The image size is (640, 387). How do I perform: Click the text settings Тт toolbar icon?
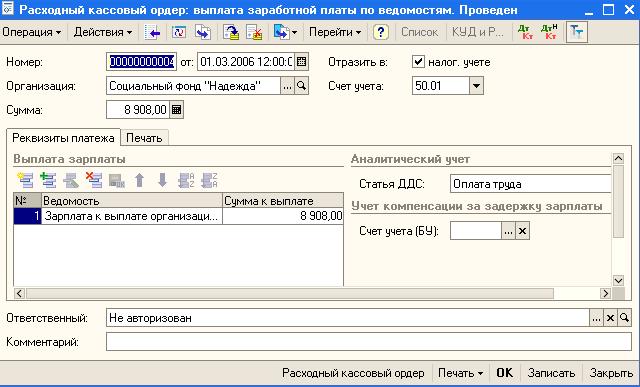[x=577, y=32]
